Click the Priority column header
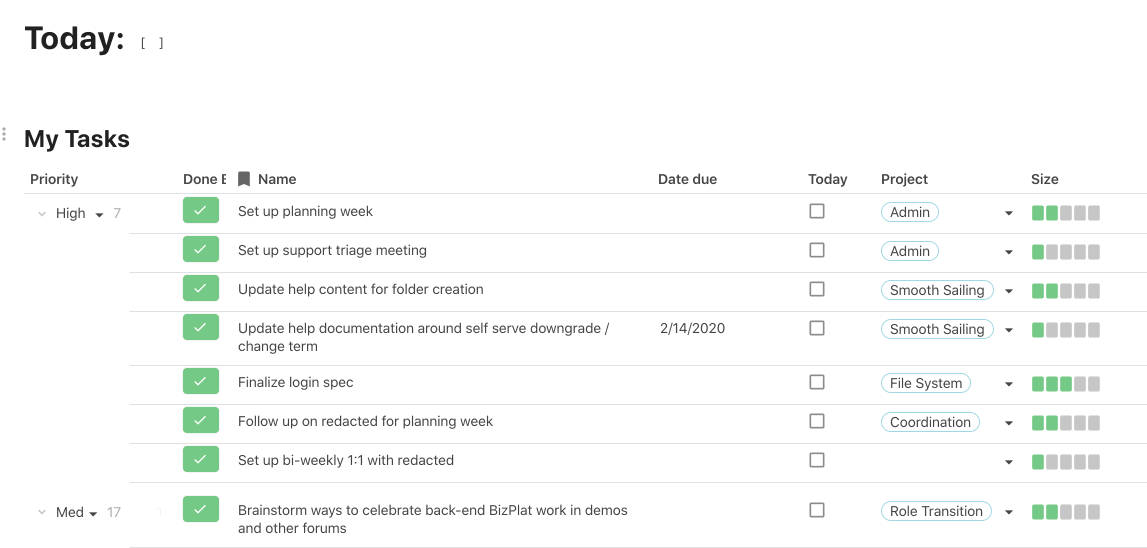The image size is (1147, 548). tap(54, 179)
